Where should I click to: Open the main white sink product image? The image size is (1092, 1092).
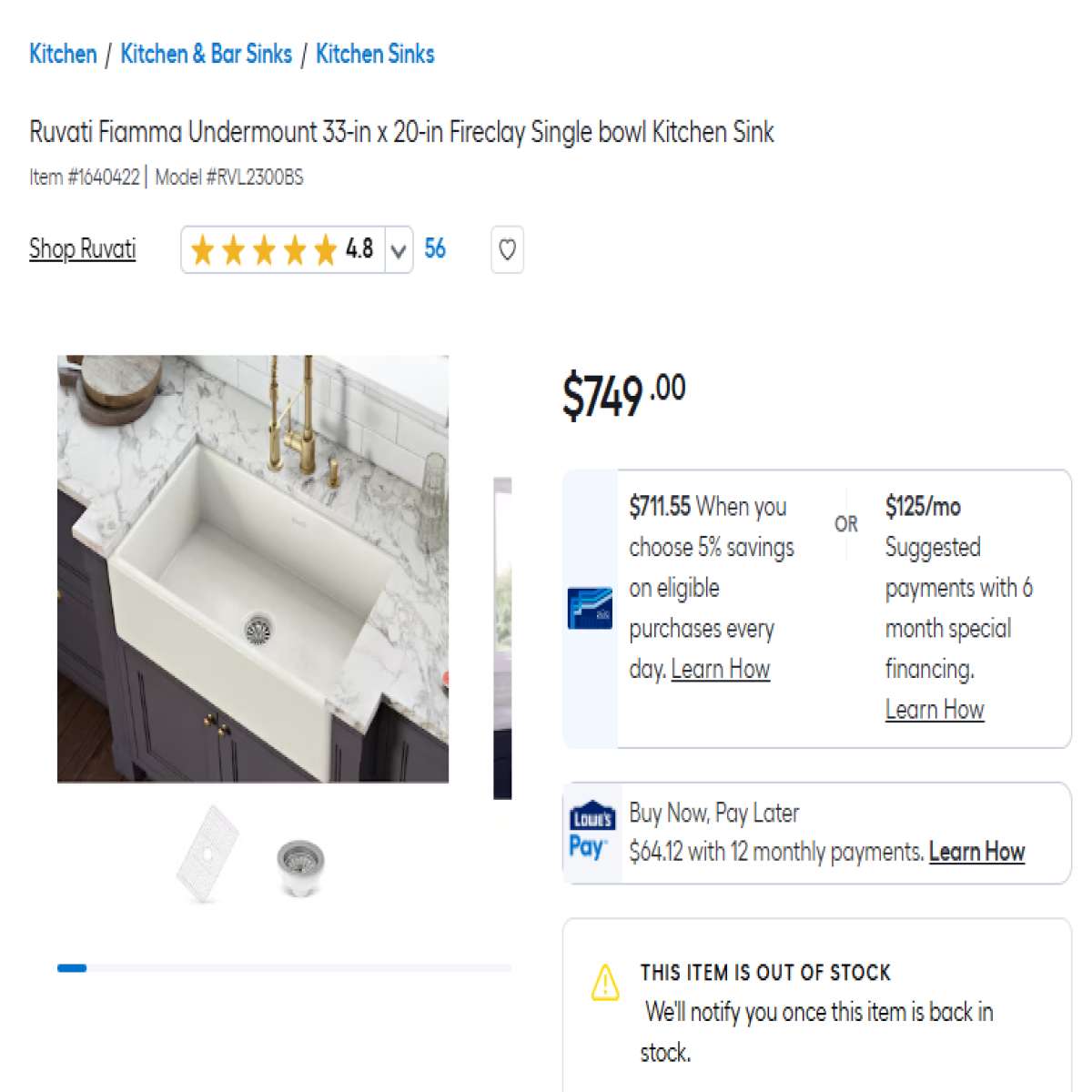coord(253,569)
